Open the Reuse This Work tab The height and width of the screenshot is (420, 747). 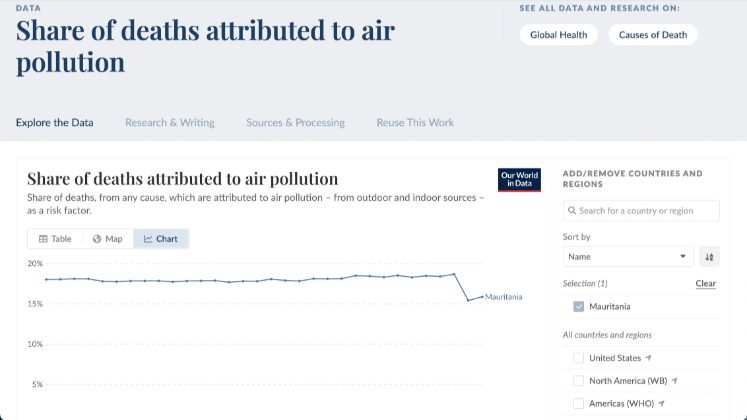tap(415, 123)
